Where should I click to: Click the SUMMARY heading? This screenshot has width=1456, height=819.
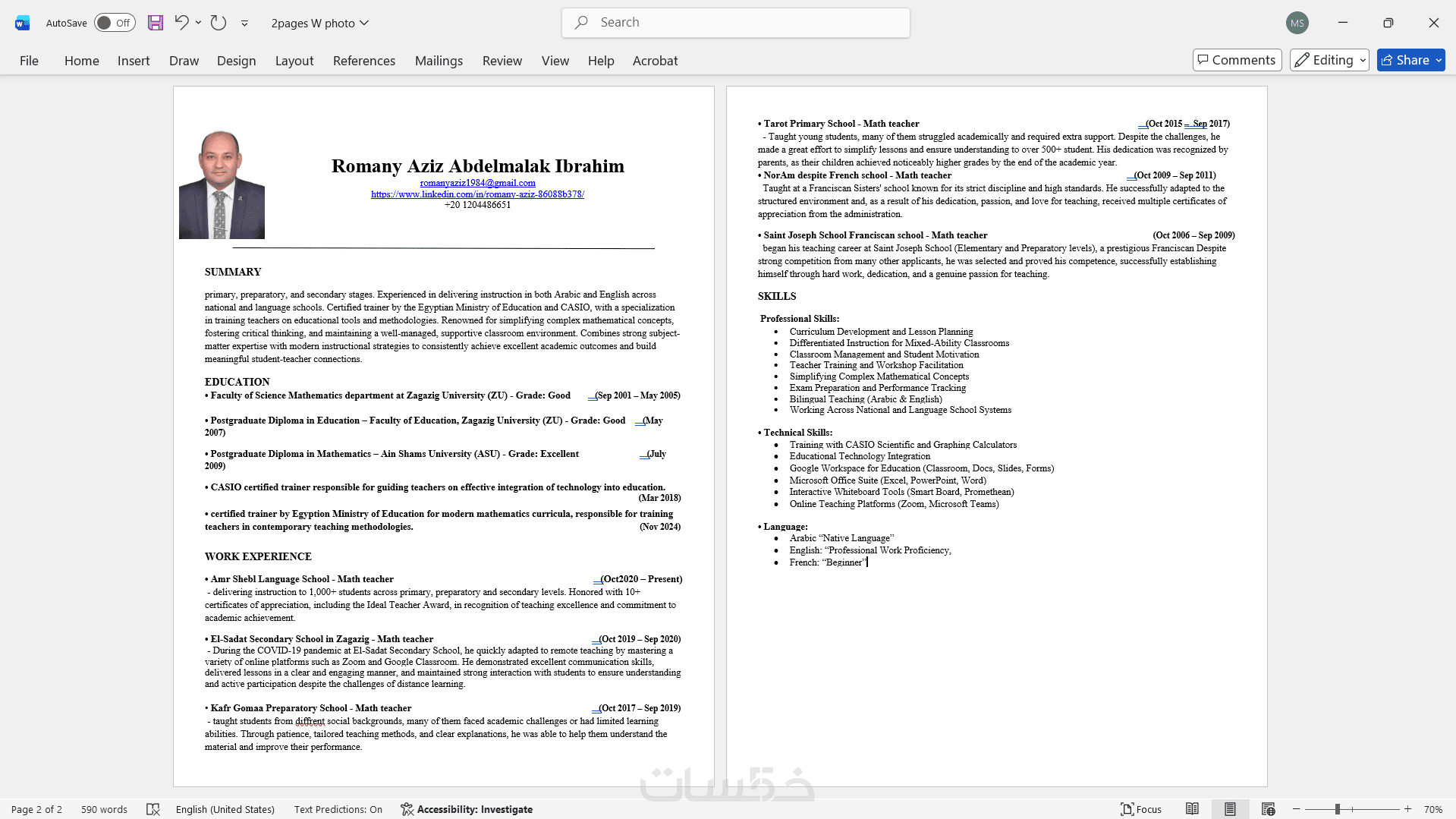click(x=233, y=272)
